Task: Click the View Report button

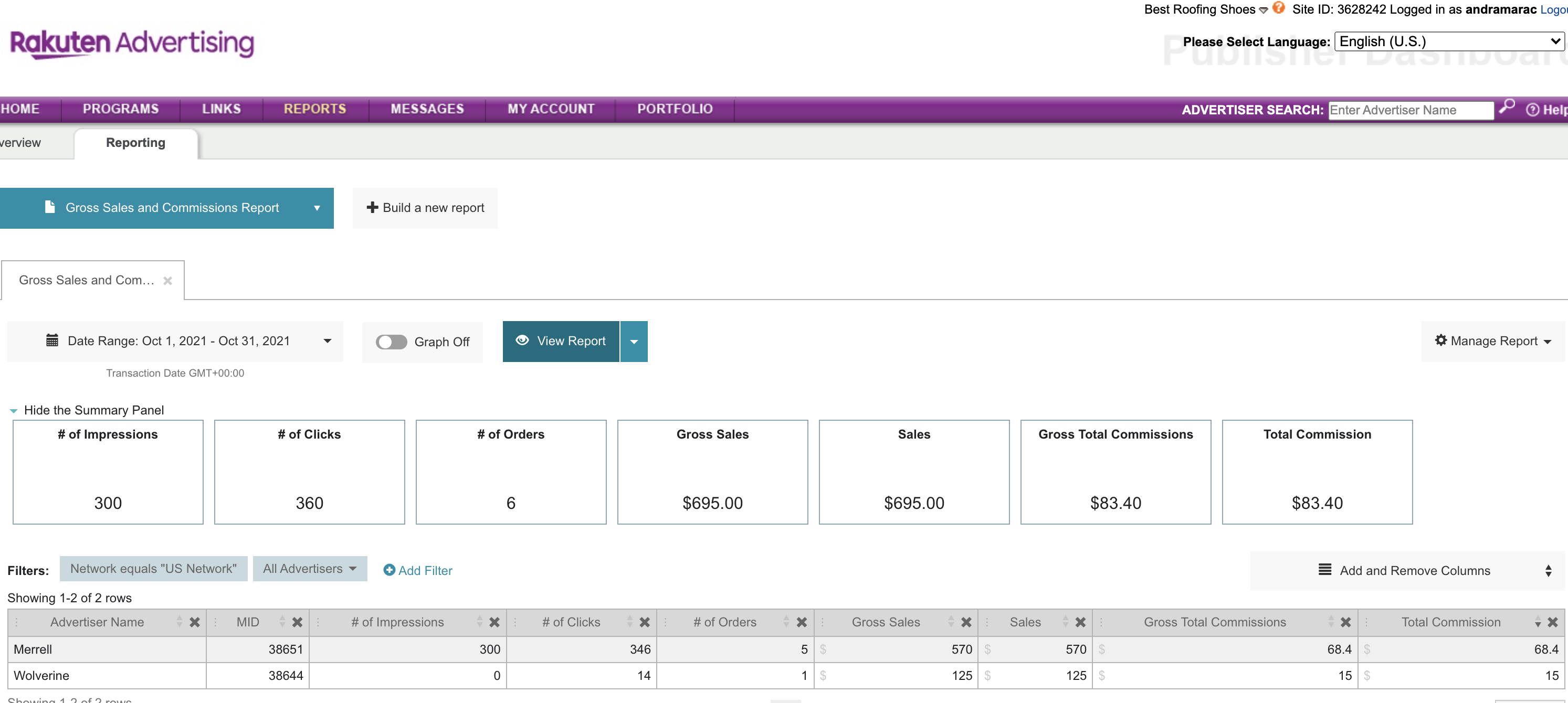Action: (561, 342)
